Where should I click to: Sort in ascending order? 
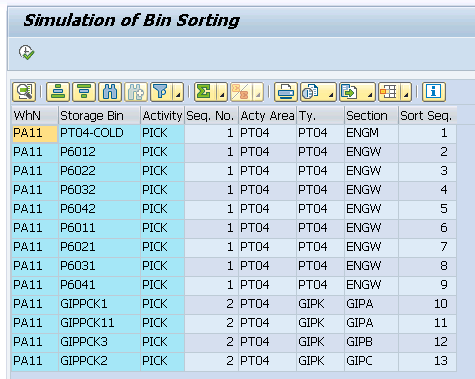pos(58,92)
